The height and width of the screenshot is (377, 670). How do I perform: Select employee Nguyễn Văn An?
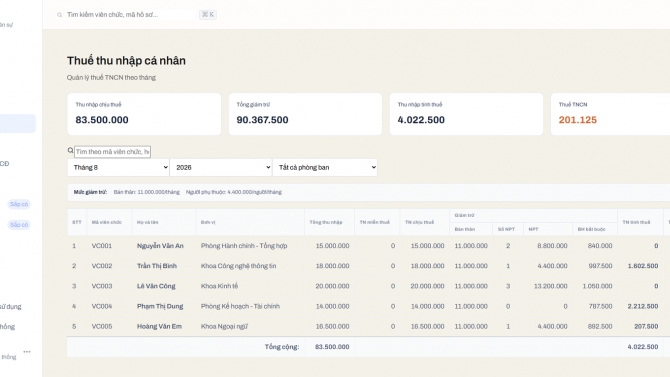(160, 246)
